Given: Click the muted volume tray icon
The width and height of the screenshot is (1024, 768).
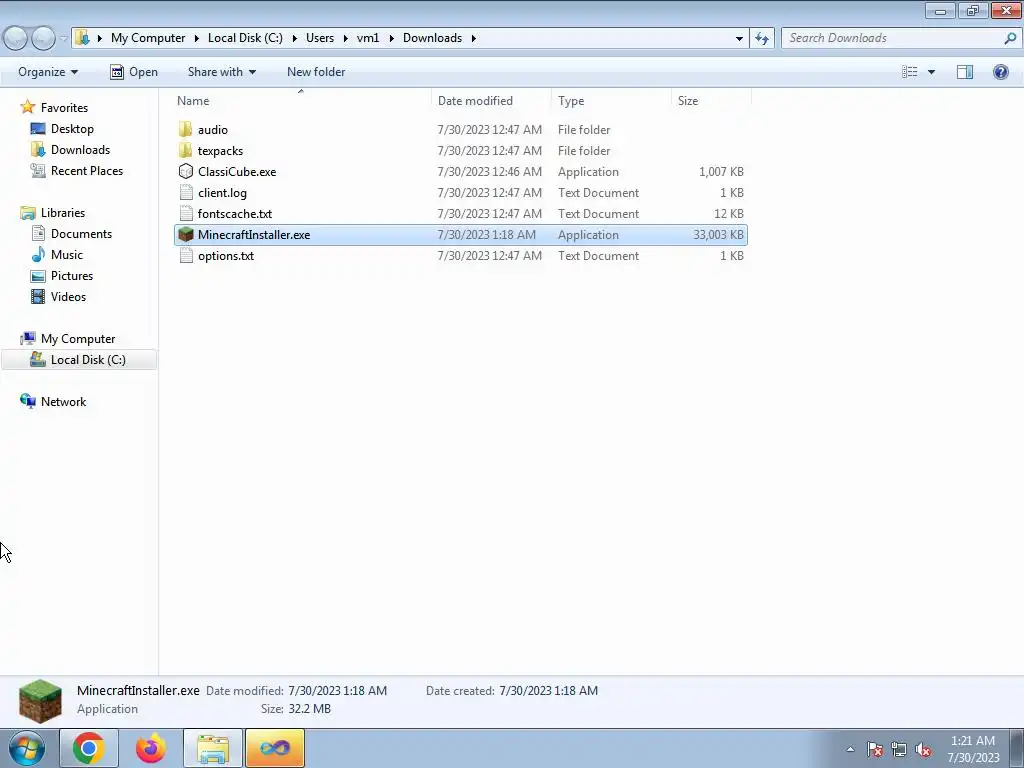Looking at the screenshot, I should (923, 750).
